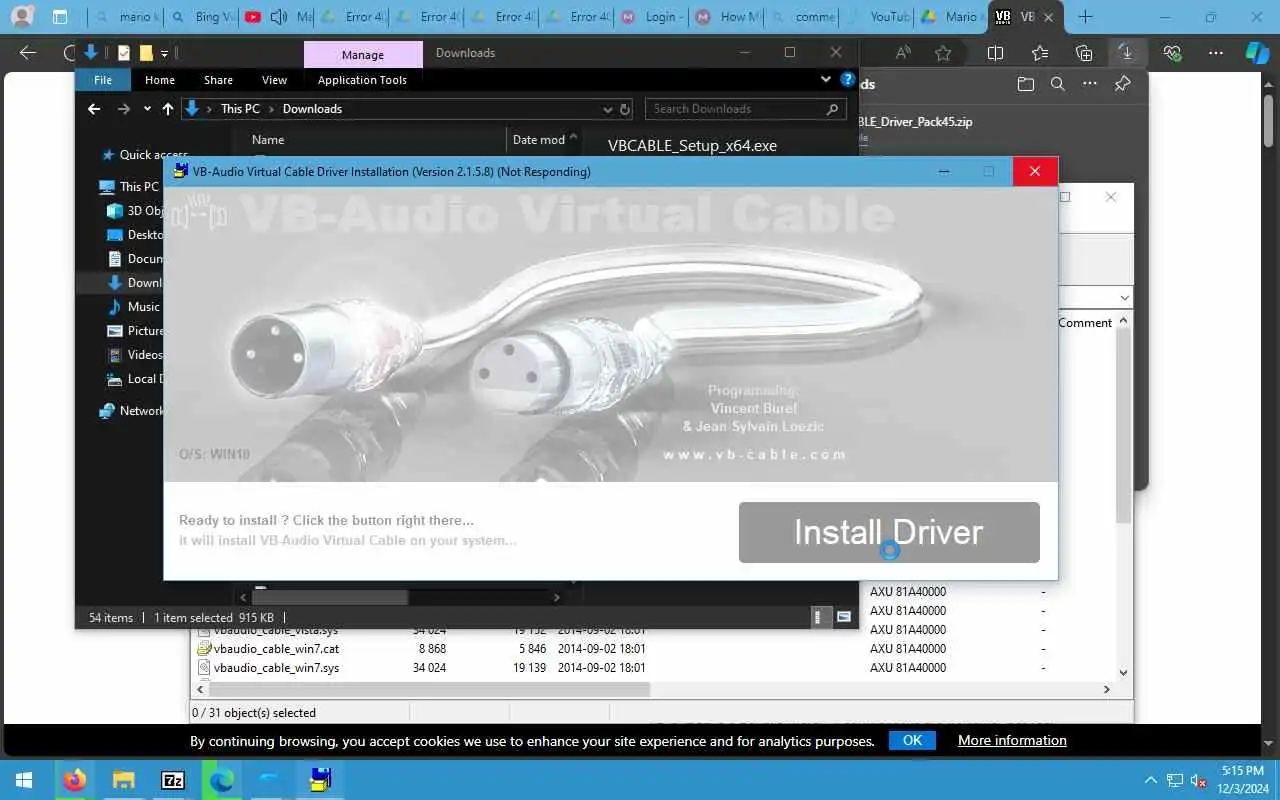Viewport: 1280px width, 800px height.
Task: Pin the Edge downloads panel
Action: 1122,85
